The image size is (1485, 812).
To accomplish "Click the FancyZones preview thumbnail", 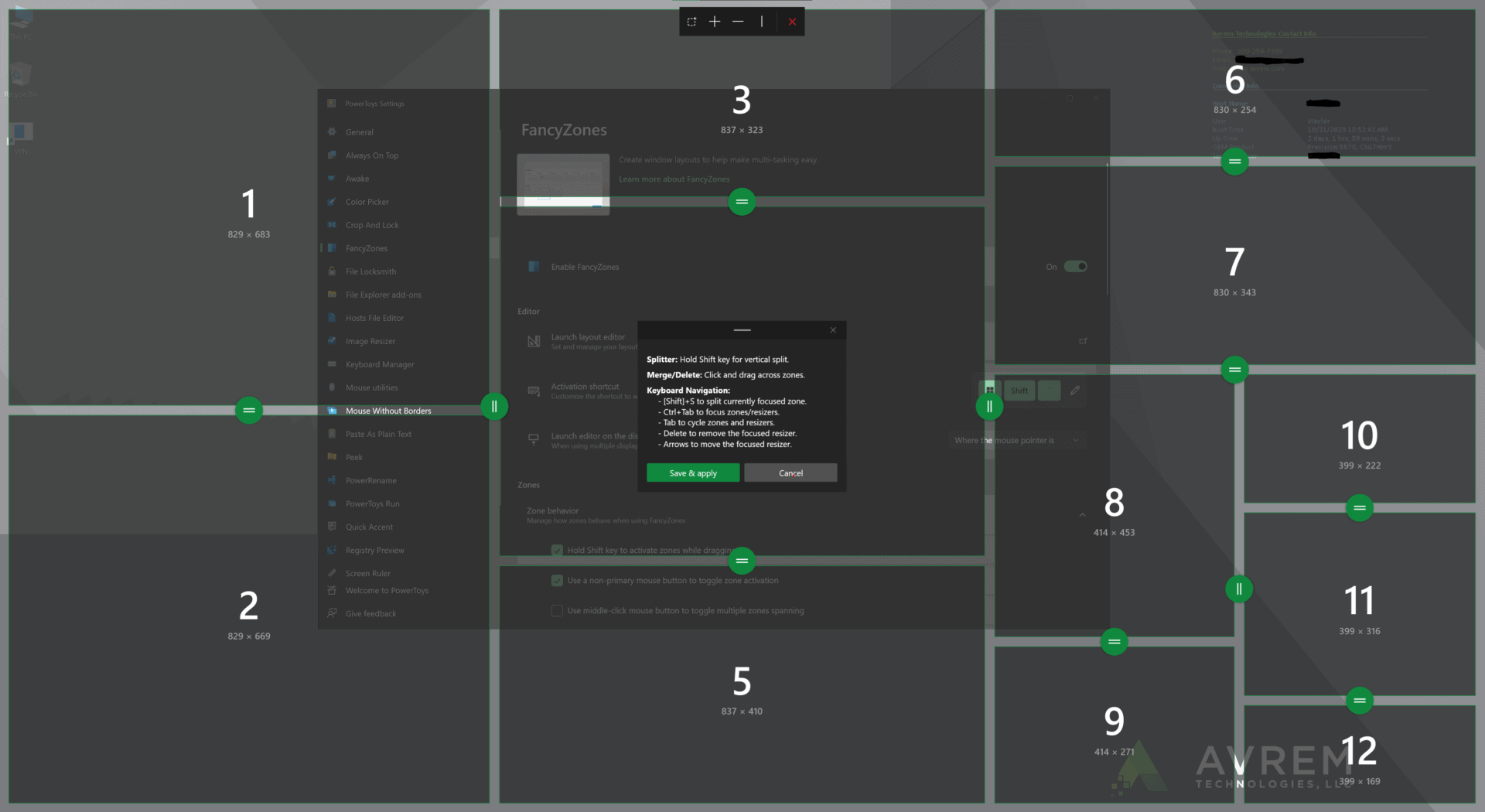I will click(x=563, y=184).
